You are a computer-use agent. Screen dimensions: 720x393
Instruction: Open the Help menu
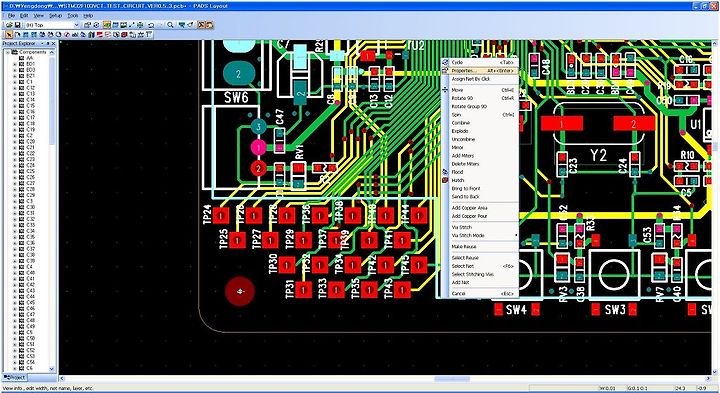(88, 16)
